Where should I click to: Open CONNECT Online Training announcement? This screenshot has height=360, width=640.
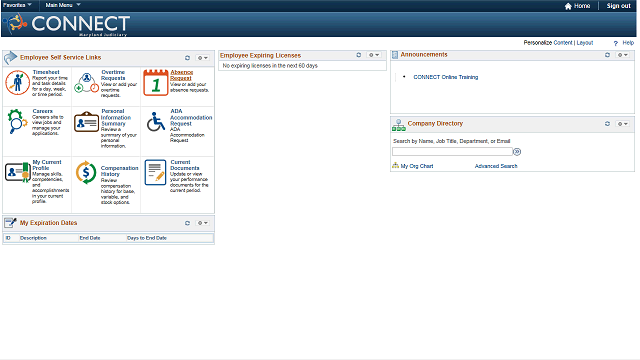click(x=446, y=77)
